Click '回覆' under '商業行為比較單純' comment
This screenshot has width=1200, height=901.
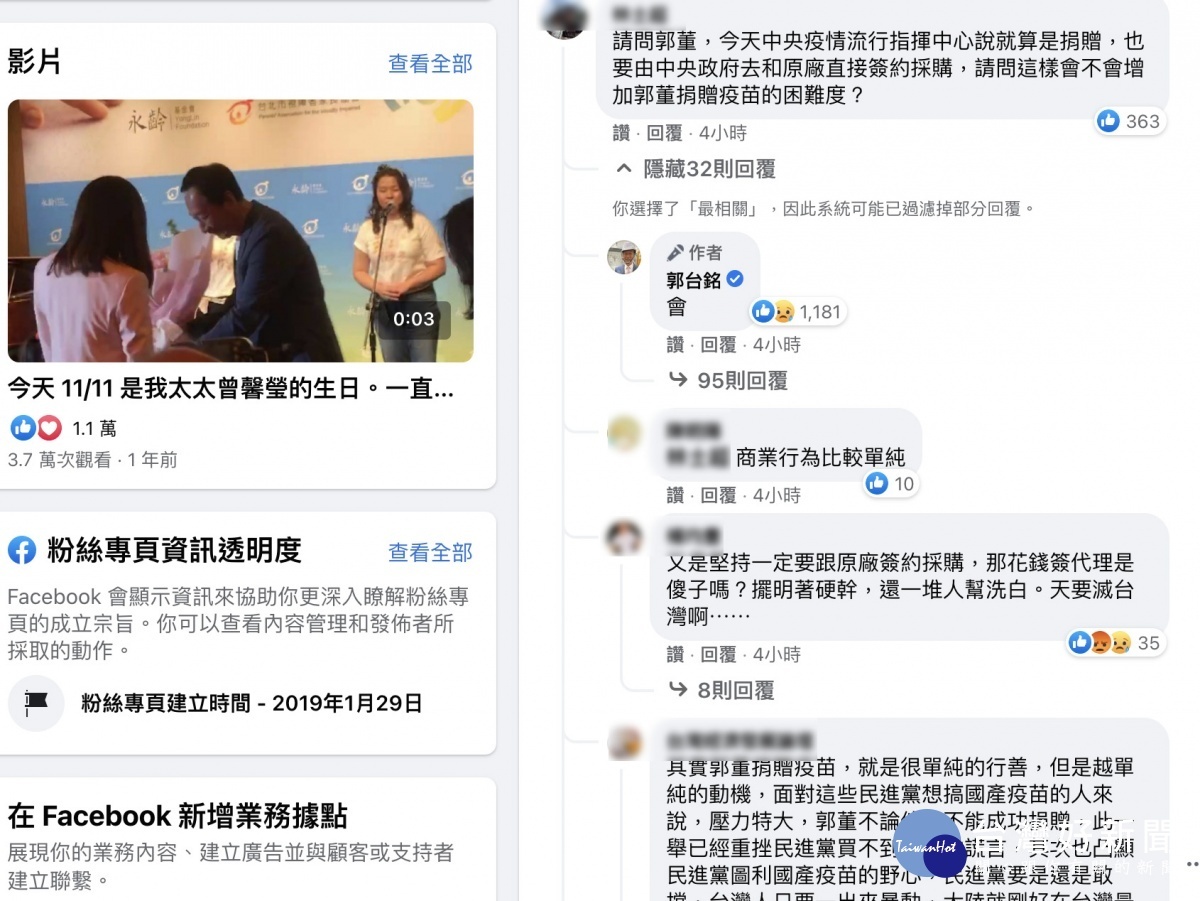(x=718, y=495)
